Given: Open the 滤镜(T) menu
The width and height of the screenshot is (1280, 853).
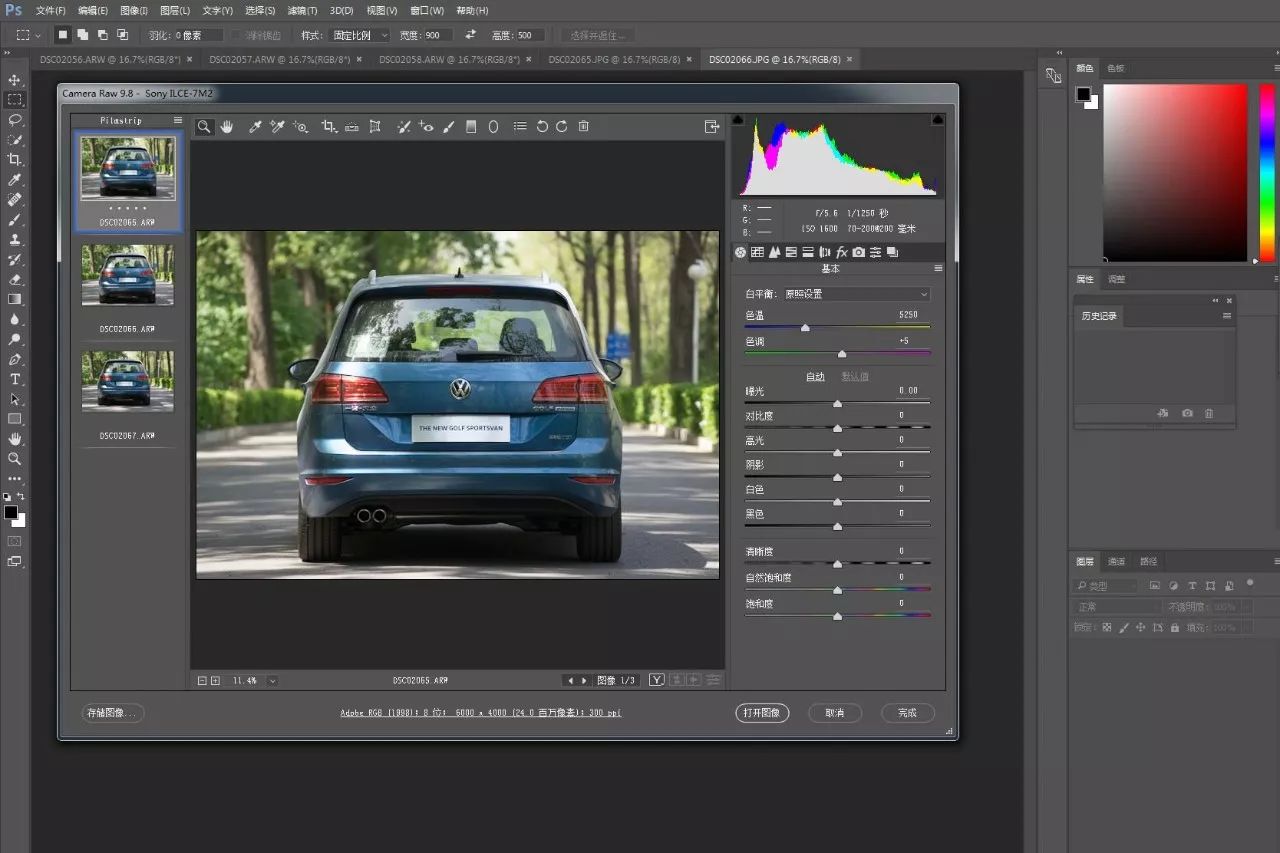Looking at the screenshot, I should (x=302, y=10).
